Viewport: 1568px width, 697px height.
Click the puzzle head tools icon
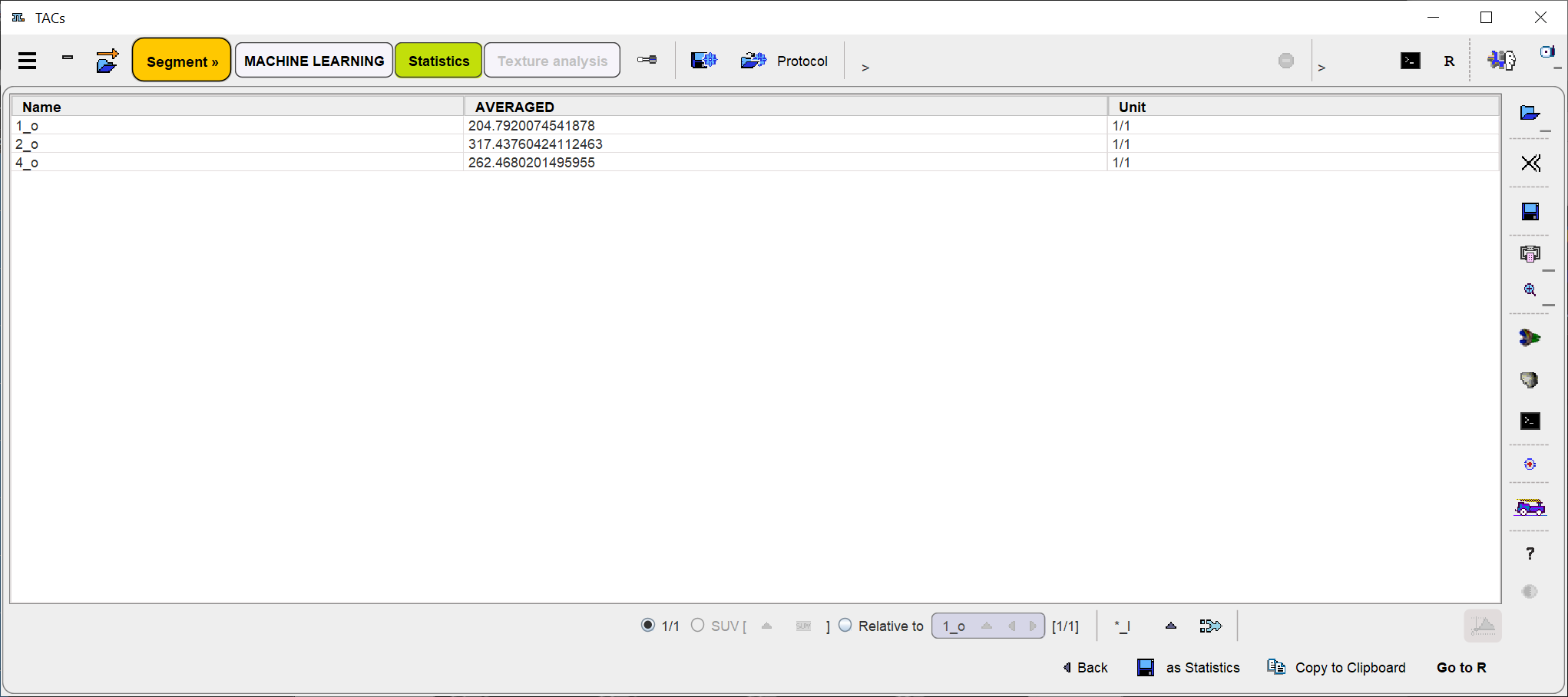[1501, 60]
